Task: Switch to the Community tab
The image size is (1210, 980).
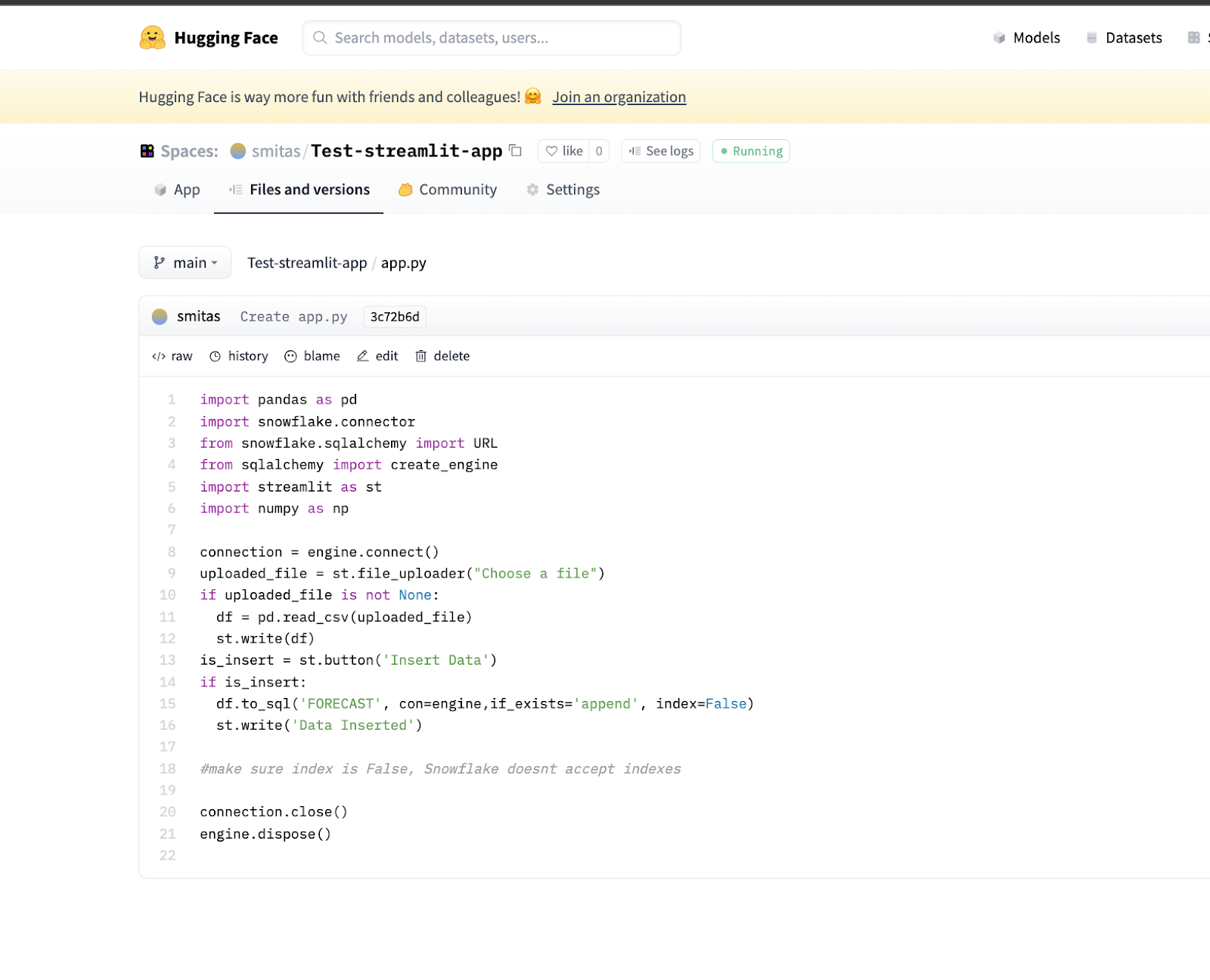Action: [448, 190]
